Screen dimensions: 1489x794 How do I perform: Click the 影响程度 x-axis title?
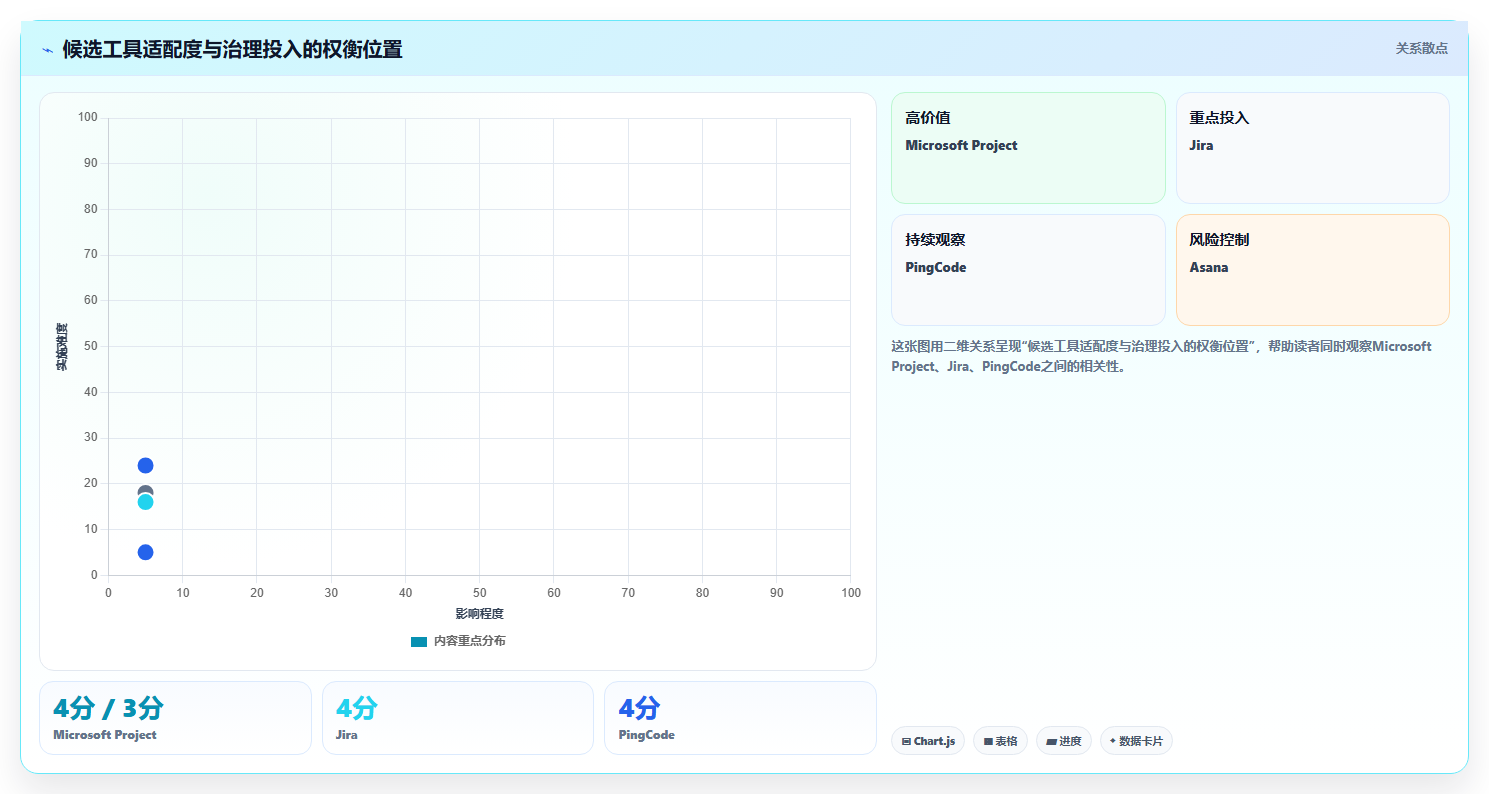coord(479,614)
